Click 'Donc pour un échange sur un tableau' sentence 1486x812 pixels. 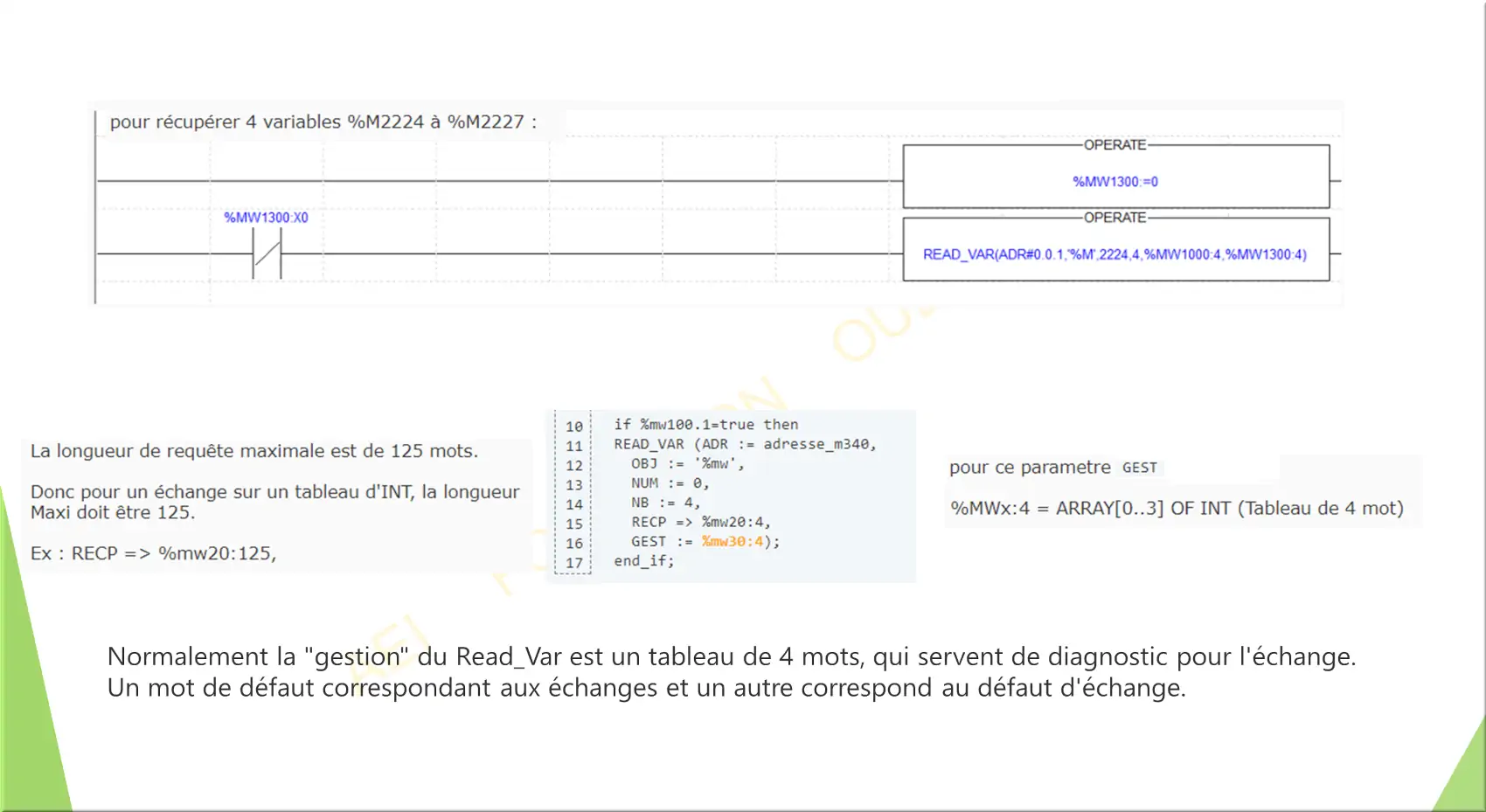275,502
